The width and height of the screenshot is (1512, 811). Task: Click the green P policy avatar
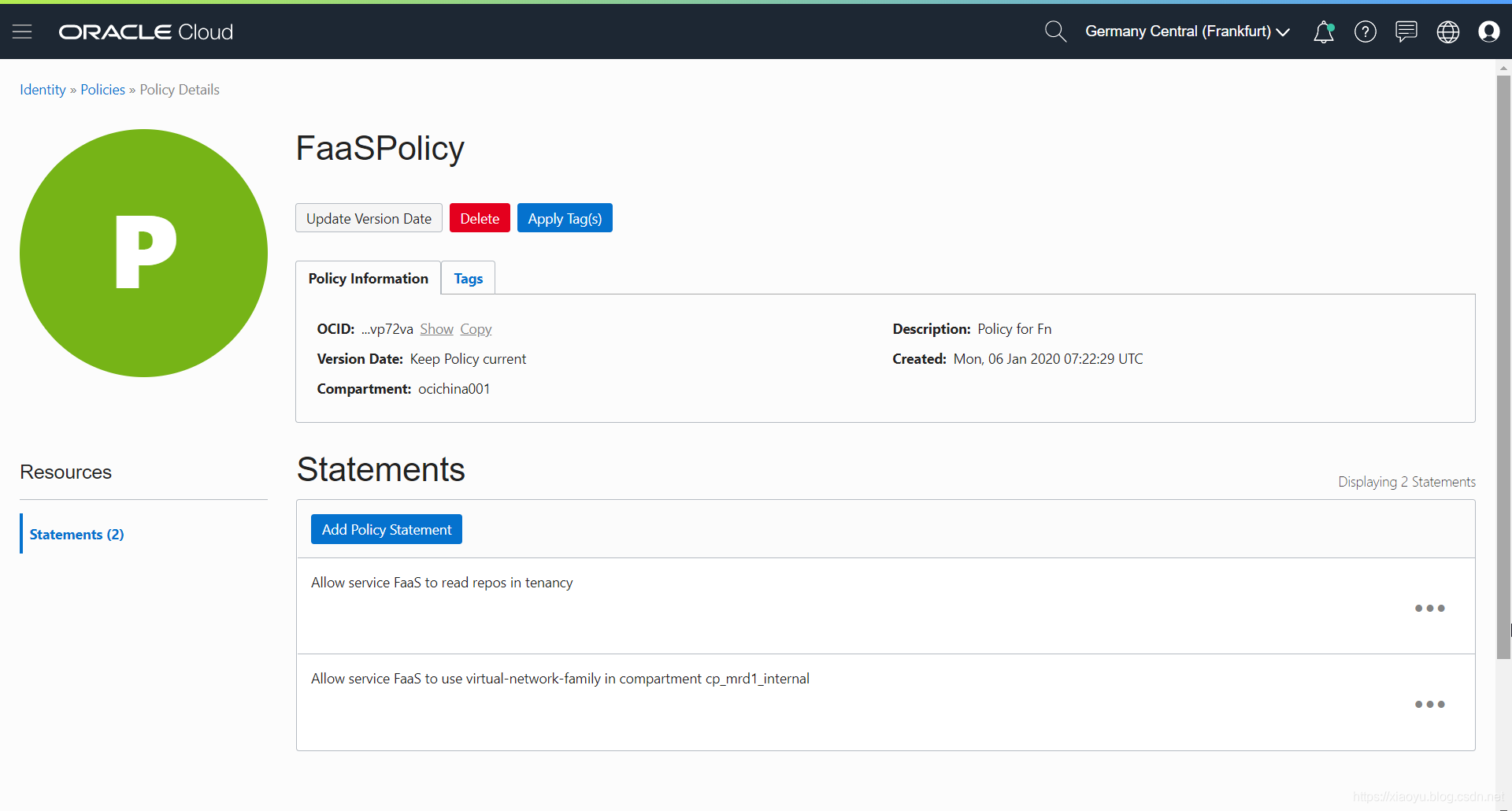tap(143, 253)
